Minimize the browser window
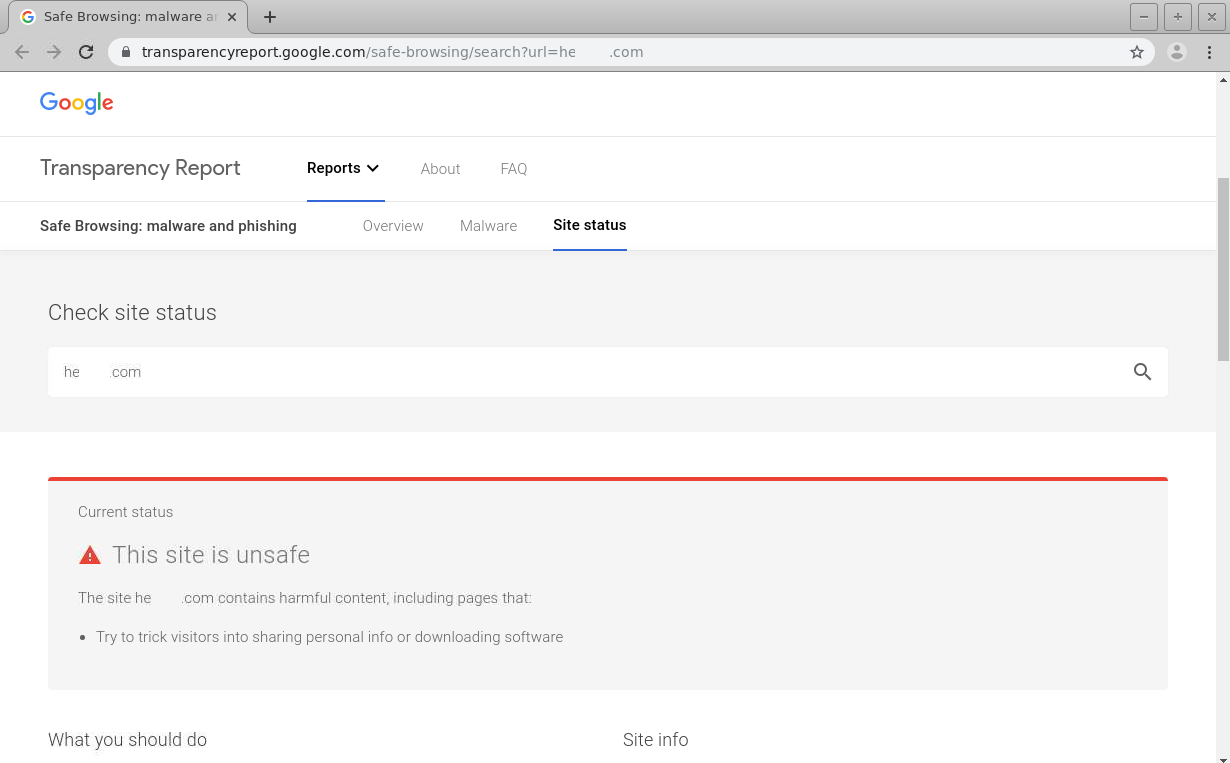The width and height of the screenshot is (1230, 763). pyautogui.click(x=1144, y=17)
